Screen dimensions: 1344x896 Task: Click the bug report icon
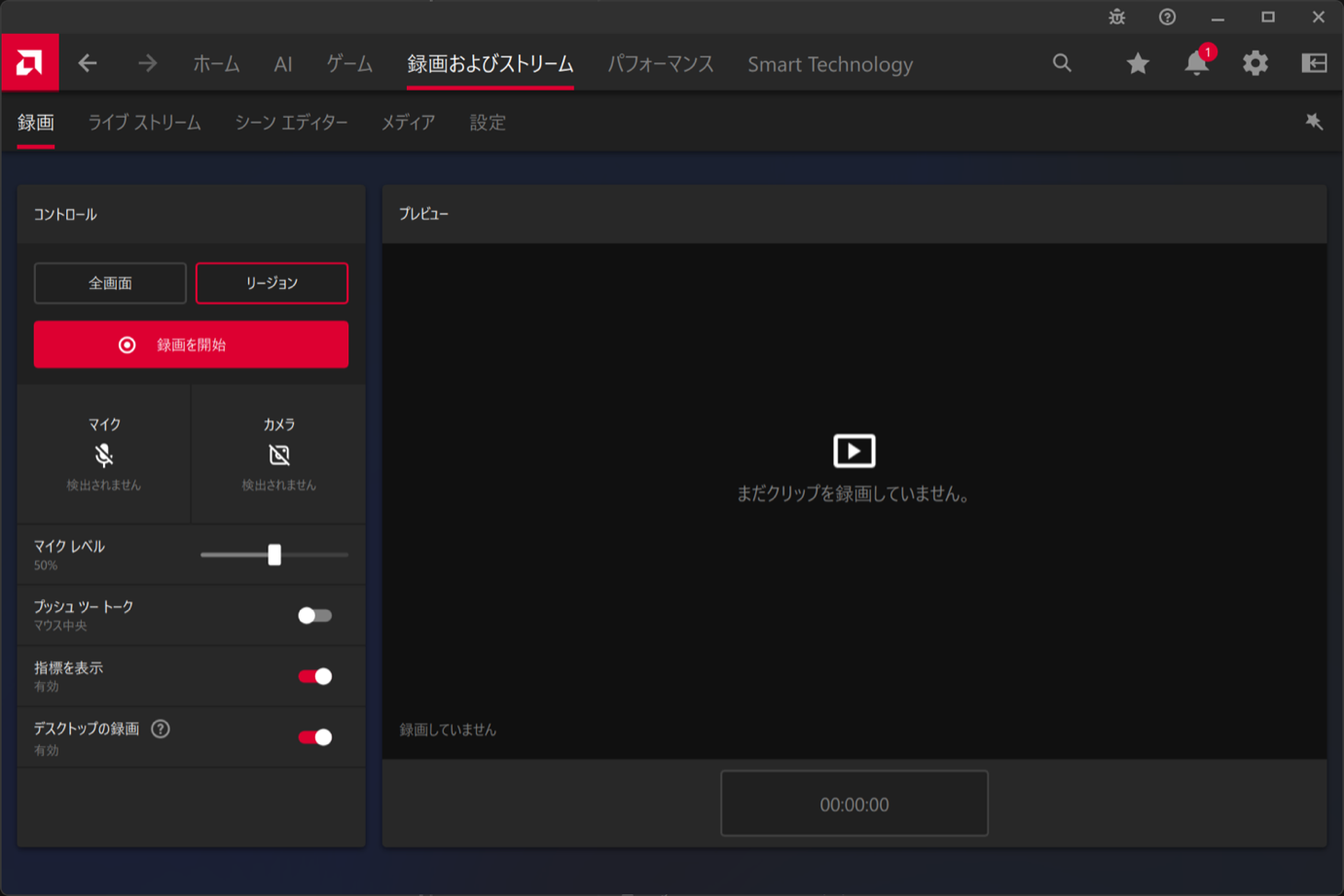(1116, 18)
